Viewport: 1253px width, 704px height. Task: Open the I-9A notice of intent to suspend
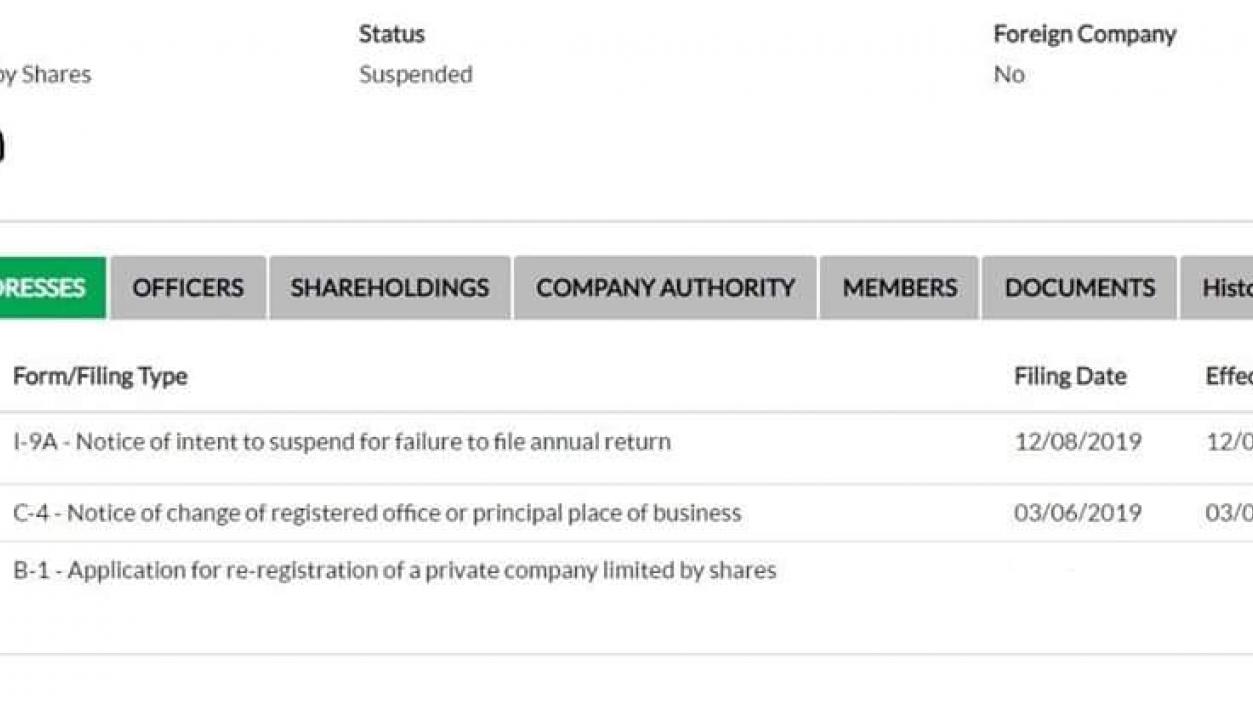click(342, 442)
